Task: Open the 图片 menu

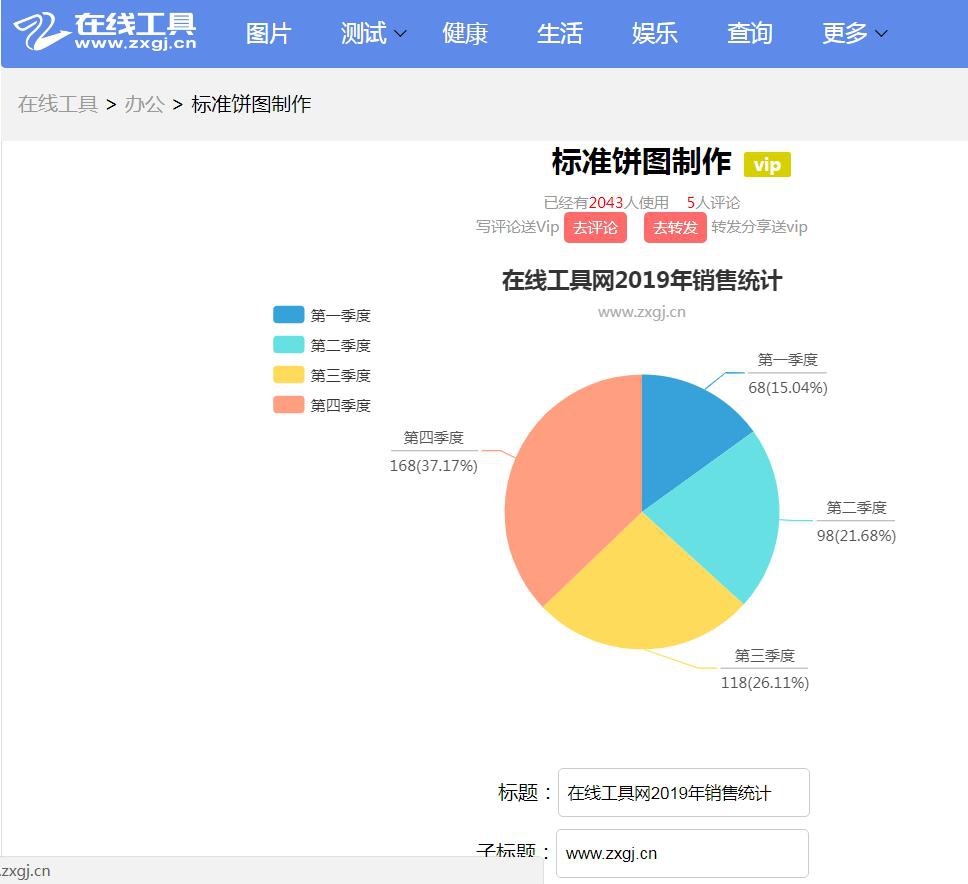Action: (268, 34)
